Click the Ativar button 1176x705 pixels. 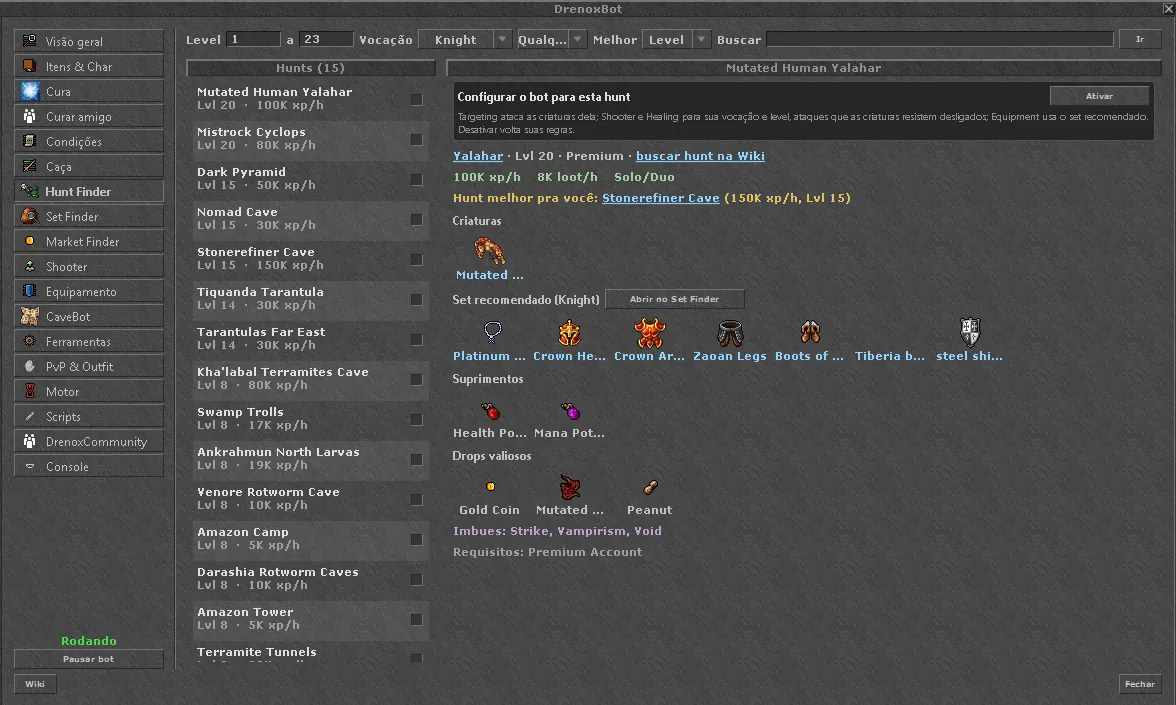coord(1100,96)
